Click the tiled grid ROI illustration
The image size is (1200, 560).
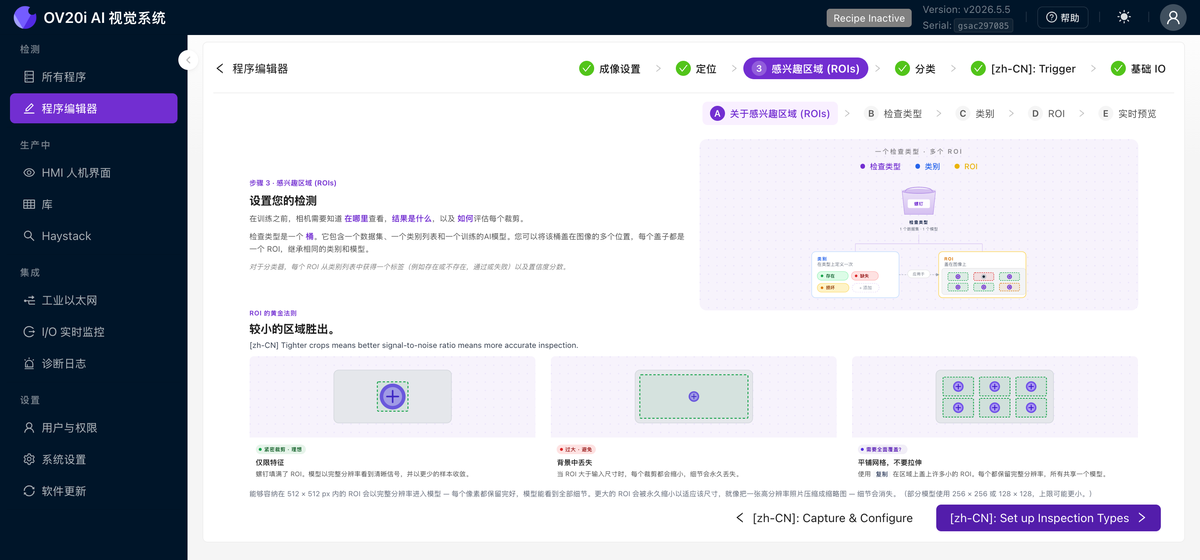click(995, 396)
